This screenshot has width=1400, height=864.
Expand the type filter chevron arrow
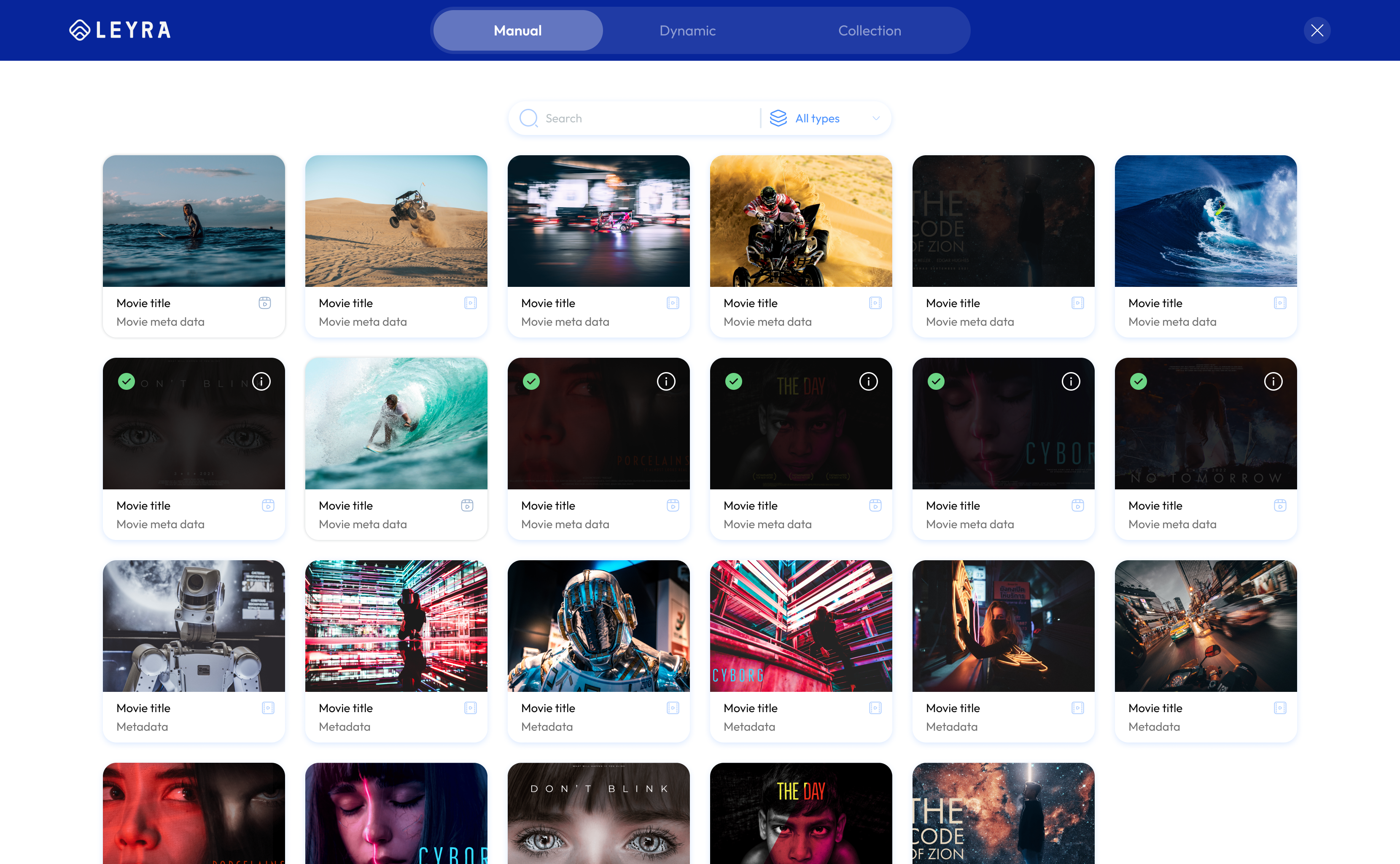[x=876, y=118]
